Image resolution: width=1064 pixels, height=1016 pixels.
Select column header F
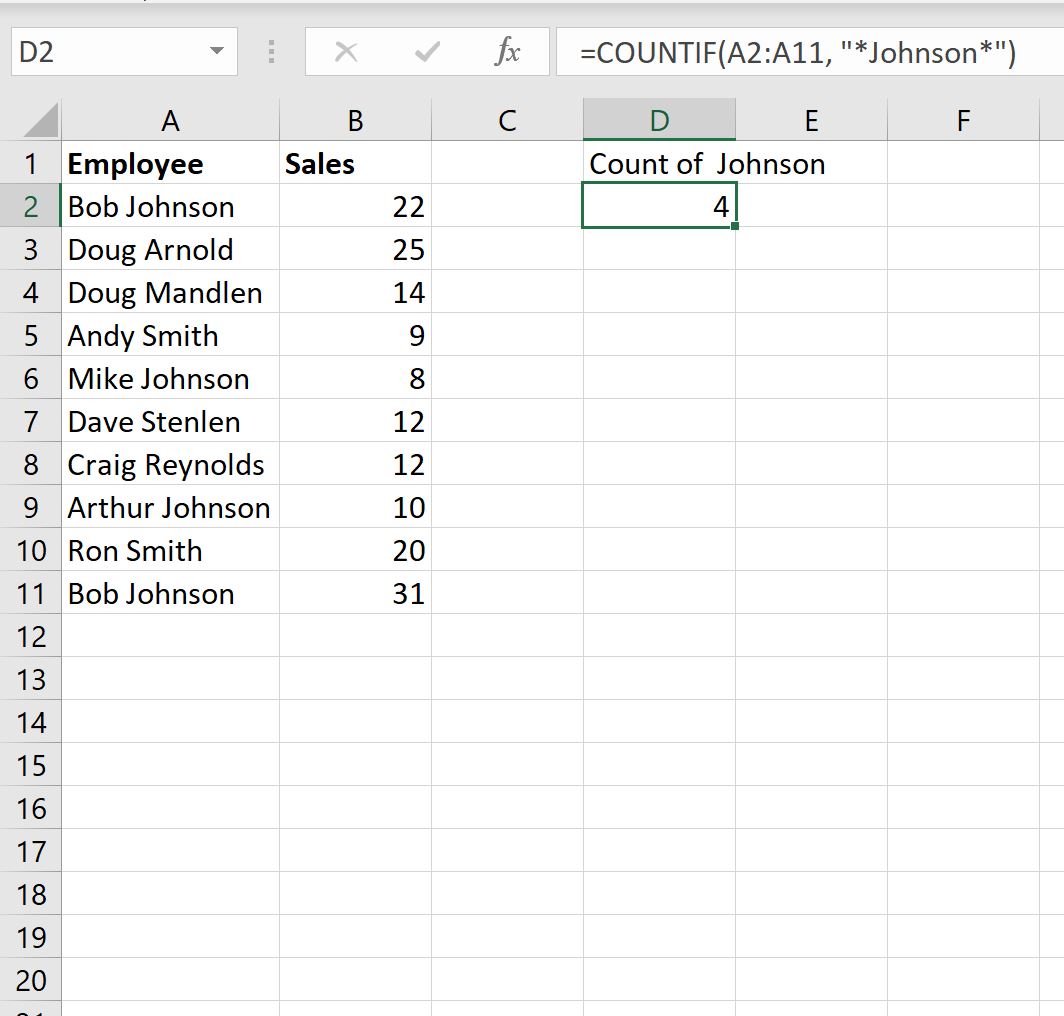(x=961, y=120)
